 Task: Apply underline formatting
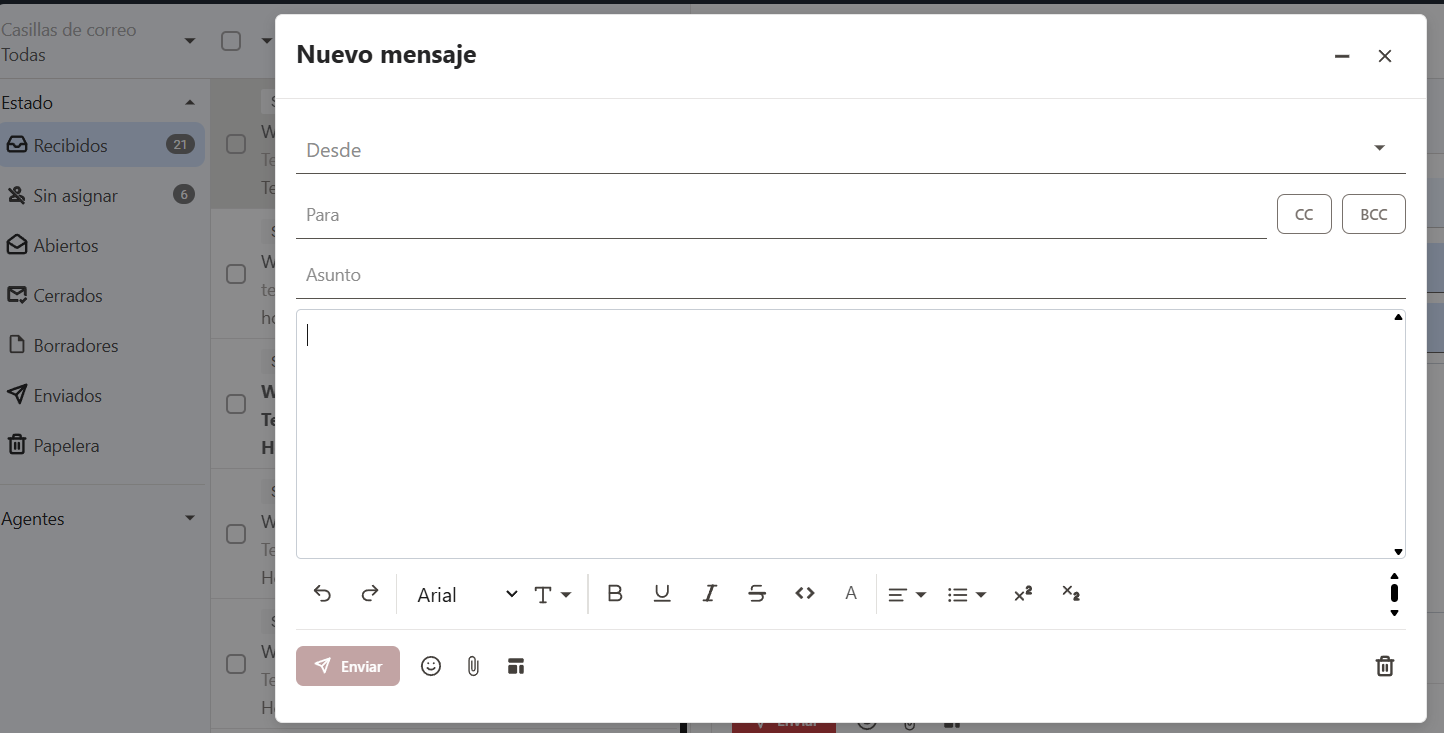point(662,594)
